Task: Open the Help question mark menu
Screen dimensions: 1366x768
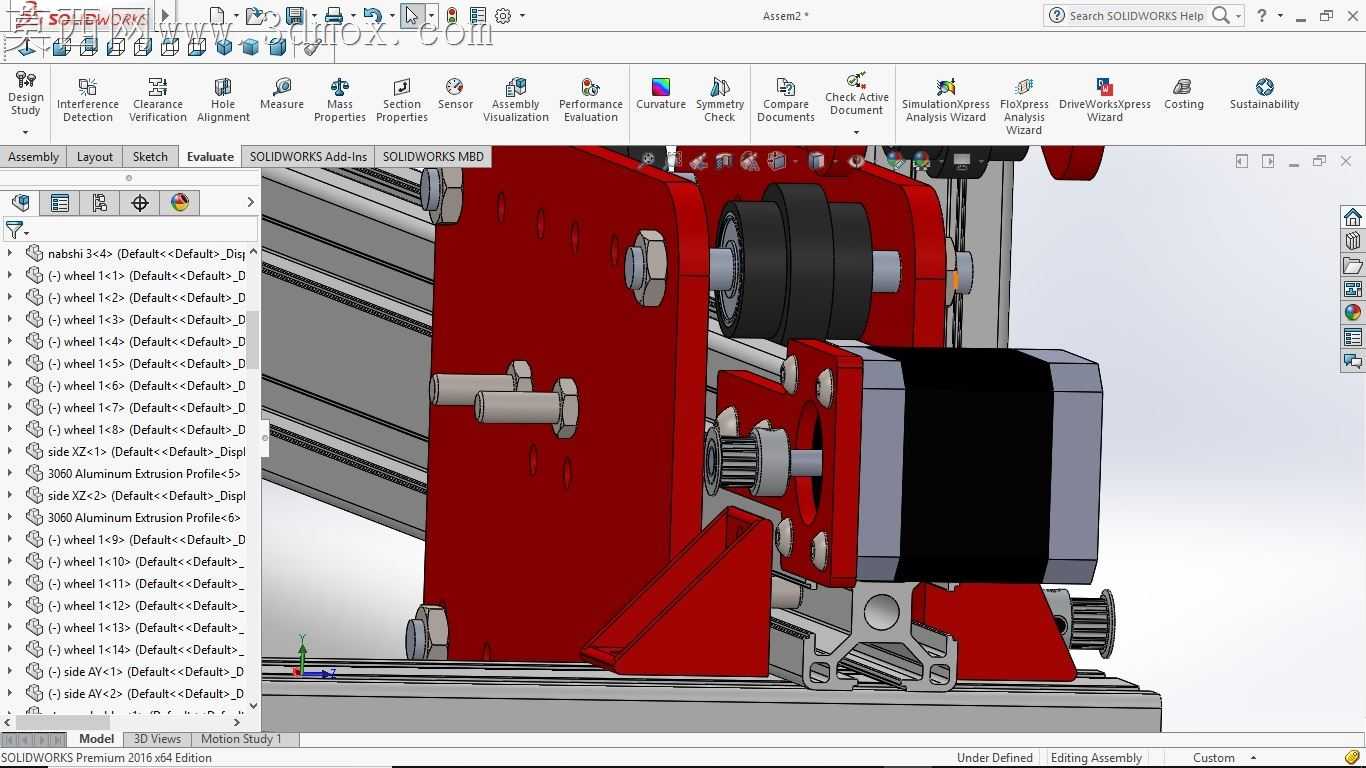Action: coord(1262,16)
